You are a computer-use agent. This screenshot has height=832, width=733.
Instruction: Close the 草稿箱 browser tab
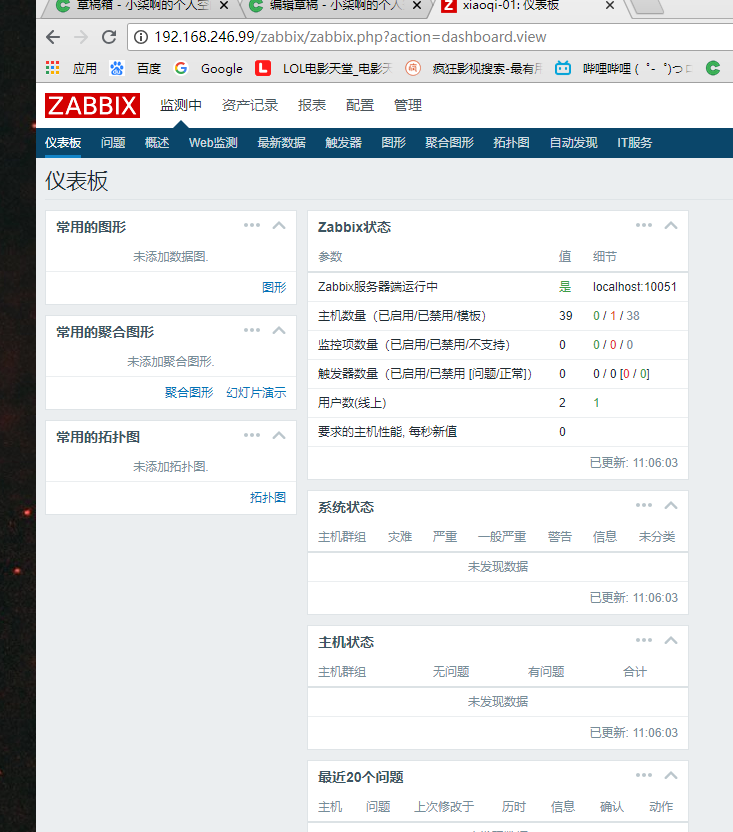(x=224, y=6)
